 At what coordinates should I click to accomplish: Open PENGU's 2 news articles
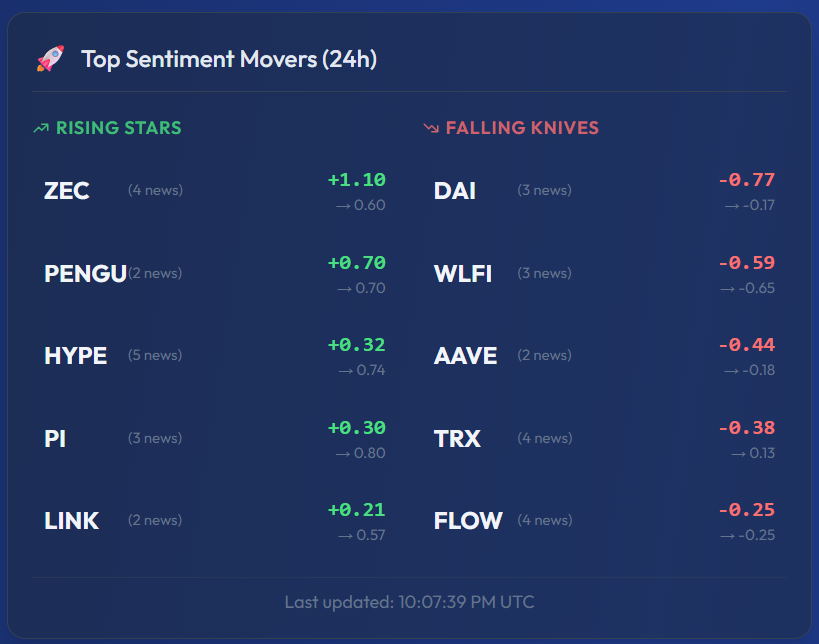(154, 273)
